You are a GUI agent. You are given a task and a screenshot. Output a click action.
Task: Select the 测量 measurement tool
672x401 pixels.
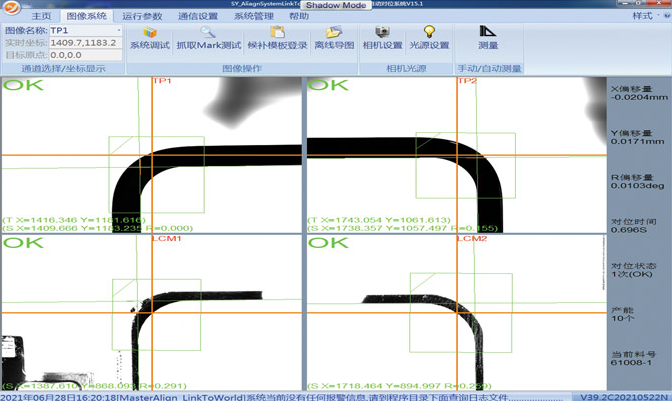click(x=488, y=38)
